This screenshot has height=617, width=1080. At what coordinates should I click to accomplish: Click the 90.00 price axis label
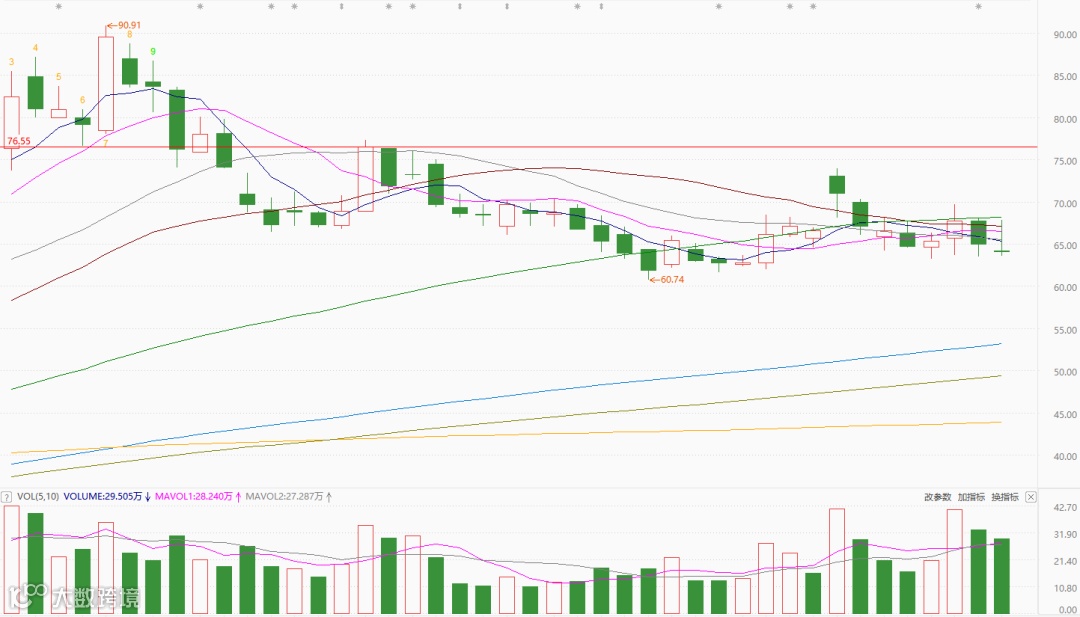tap(1063, 34)
